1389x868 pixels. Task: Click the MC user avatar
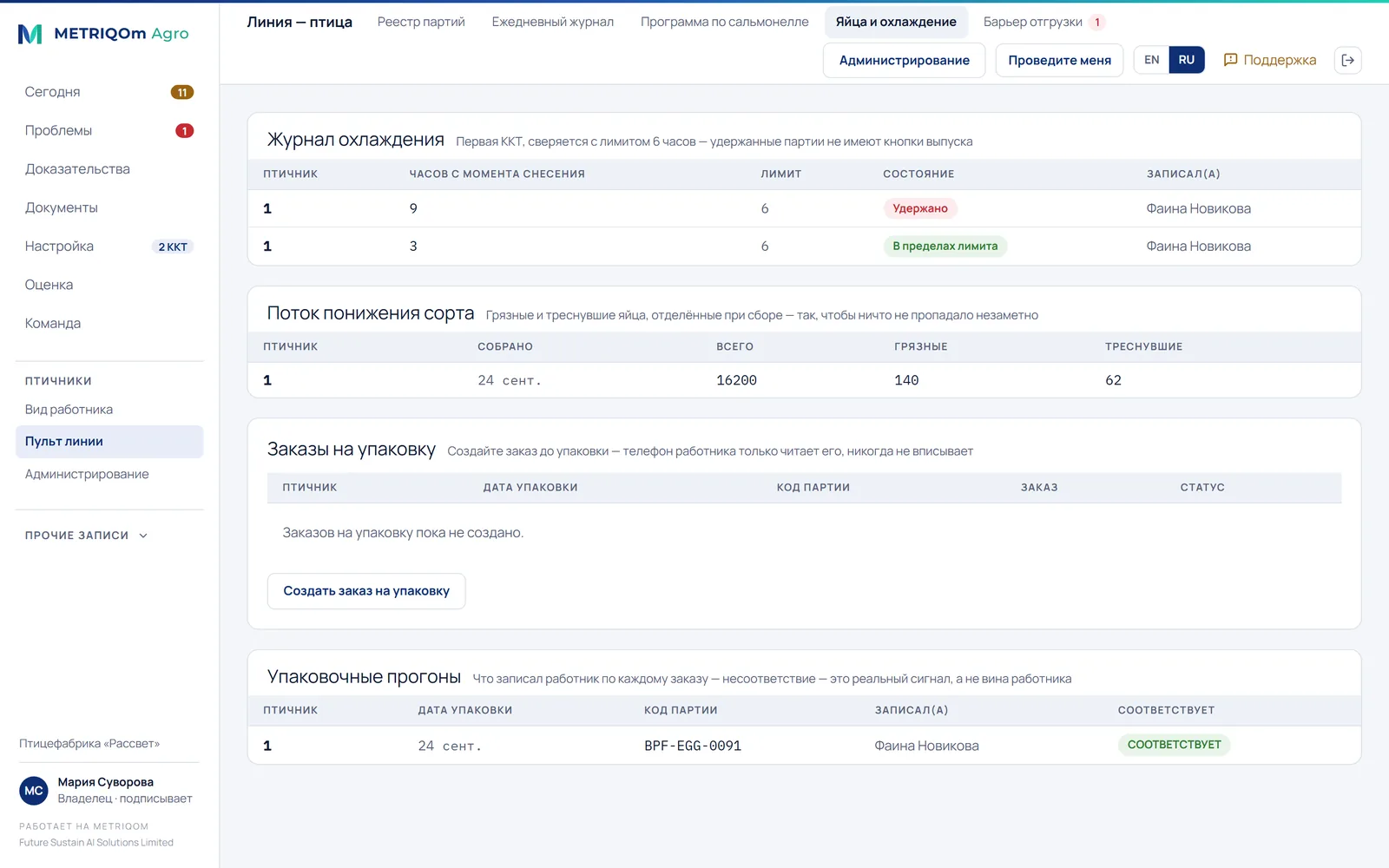[x=34, y=790]
